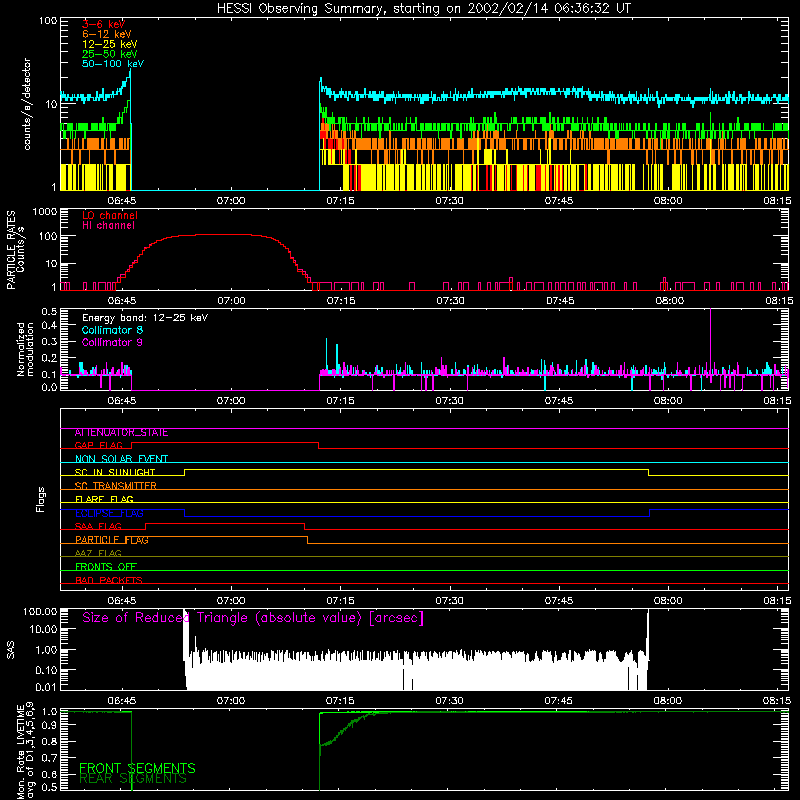Select the cyan Collimator 8 label
The width and height of the screenshot is (800, 800).
coord(112,330)
